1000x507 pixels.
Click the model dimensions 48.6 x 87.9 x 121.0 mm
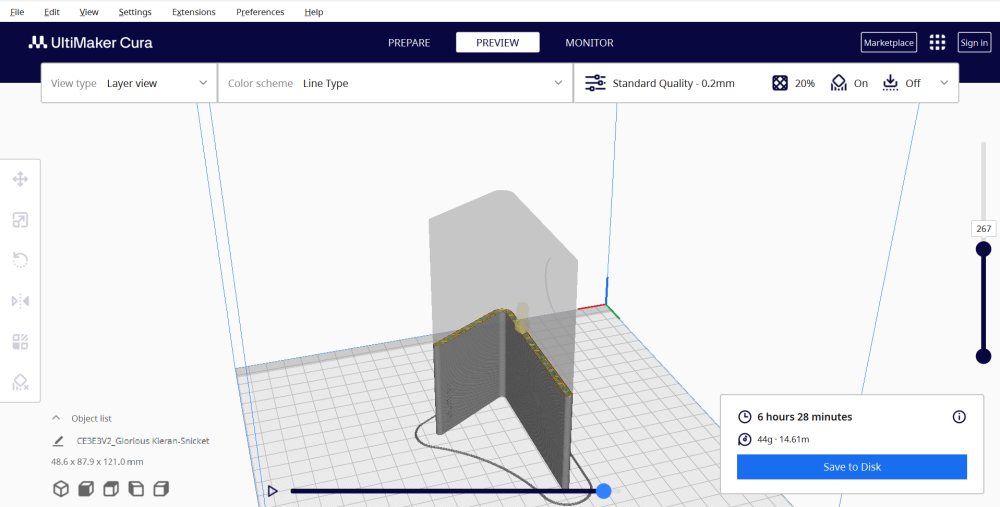[97, 462]
